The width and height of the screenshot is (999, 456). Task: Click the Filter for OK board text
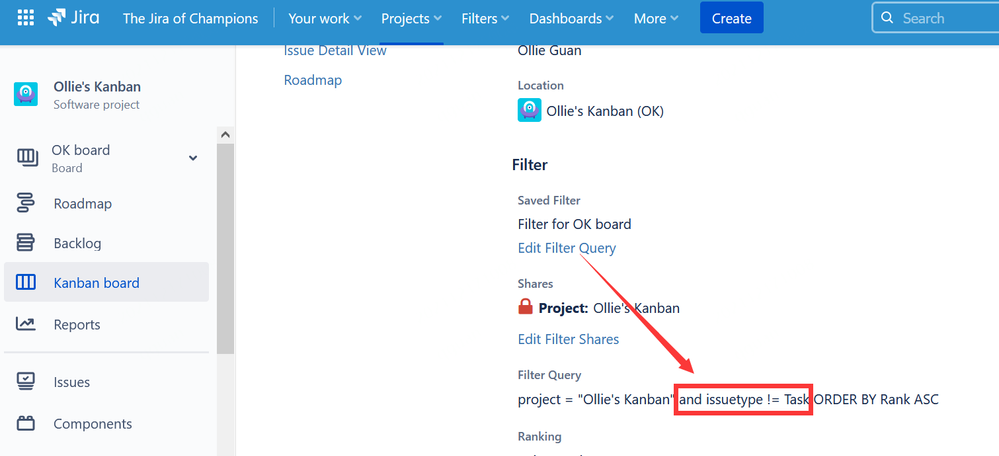pos(575,224)
